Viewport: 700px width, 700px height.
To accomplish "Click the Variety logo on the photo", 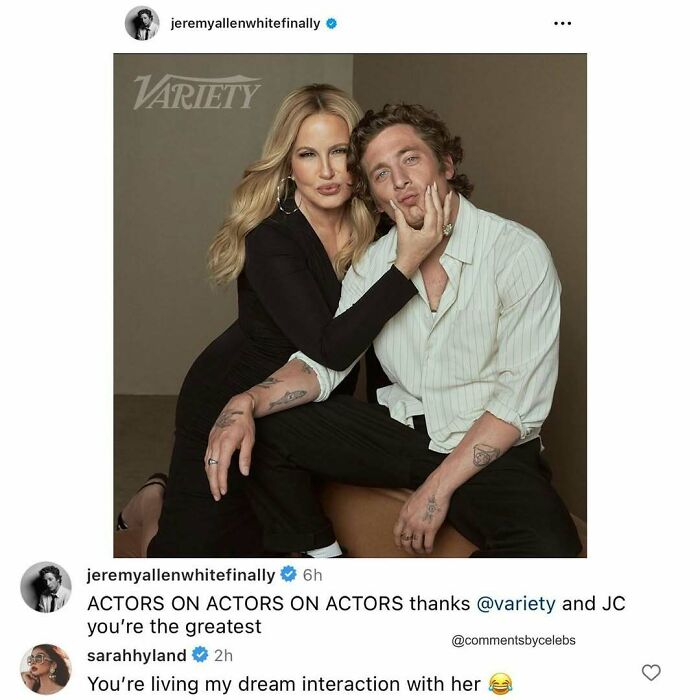I will click(197, 92).
